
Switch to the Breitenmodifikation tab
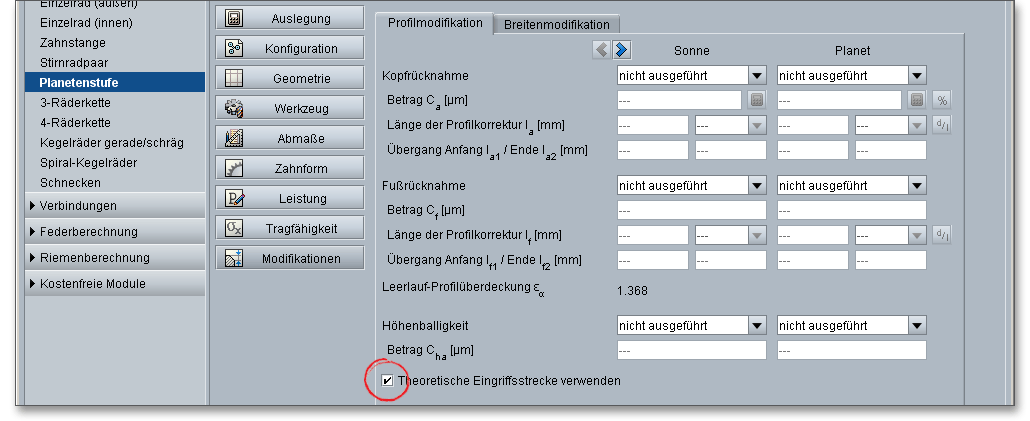click(x=556, y=24)
